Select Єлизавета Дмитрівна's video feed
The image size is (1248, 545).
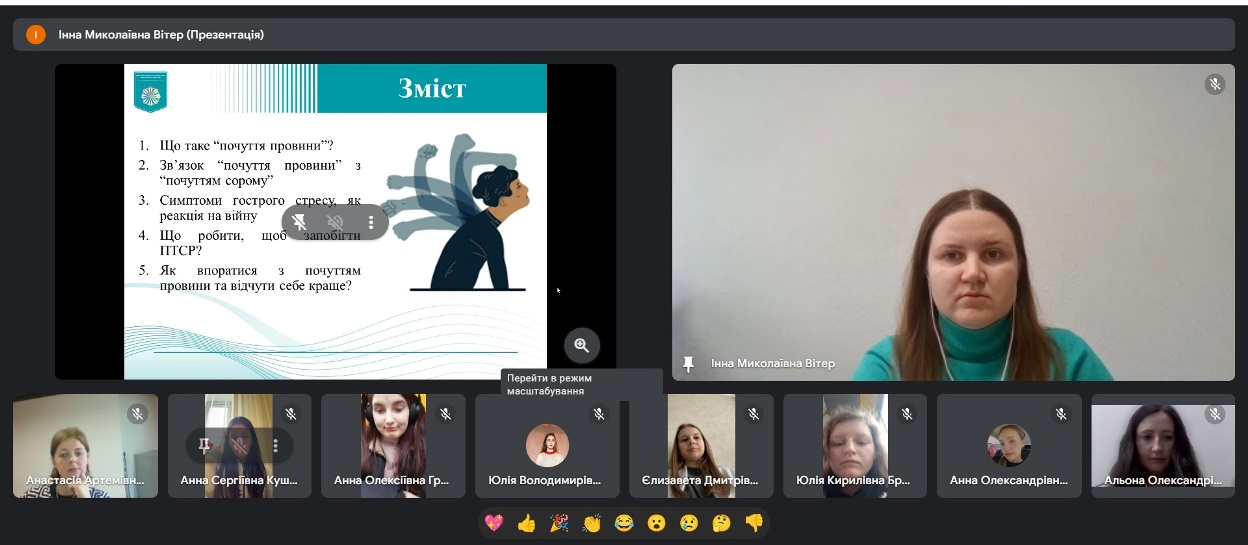pos(702,446)
